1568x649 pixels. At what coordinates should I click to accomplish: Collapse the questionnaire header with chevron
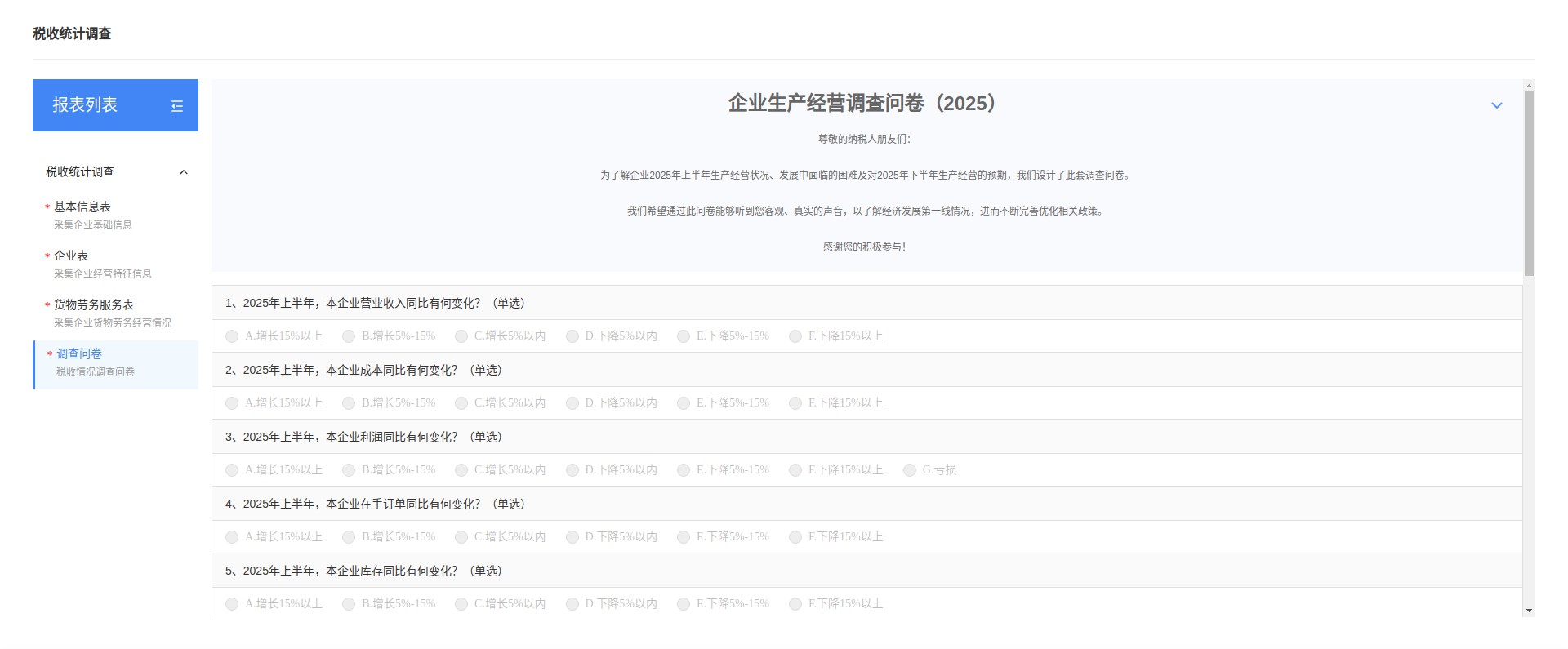1496,105
